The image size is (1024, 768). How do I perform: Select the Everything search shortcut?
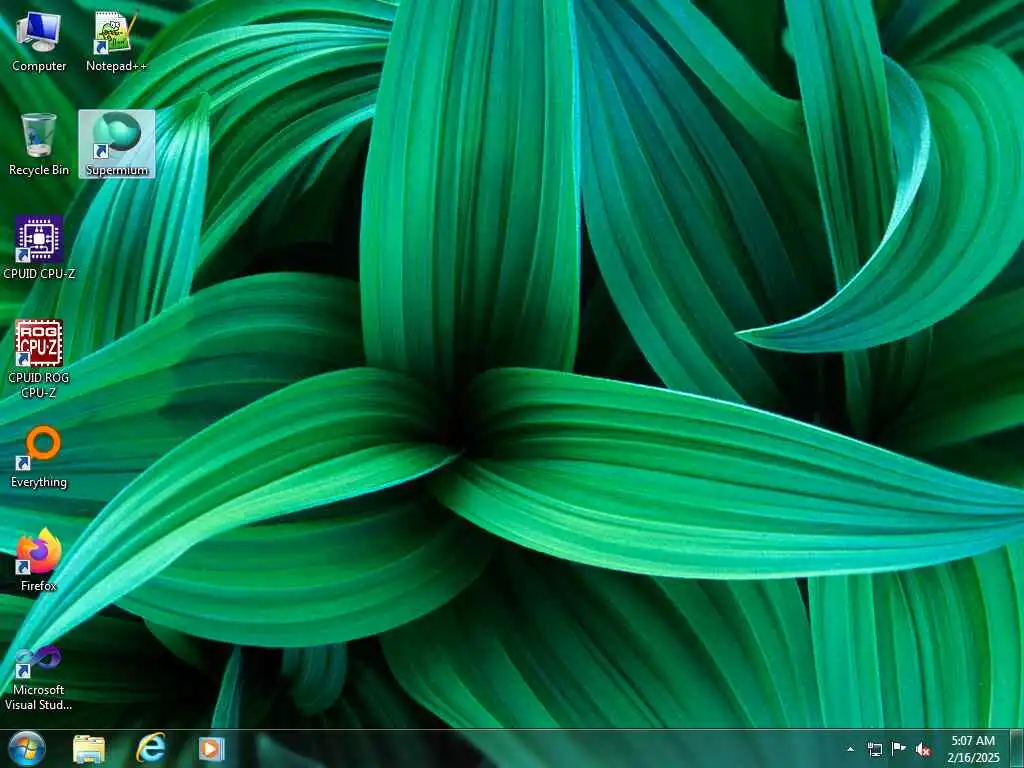[39, 457]
